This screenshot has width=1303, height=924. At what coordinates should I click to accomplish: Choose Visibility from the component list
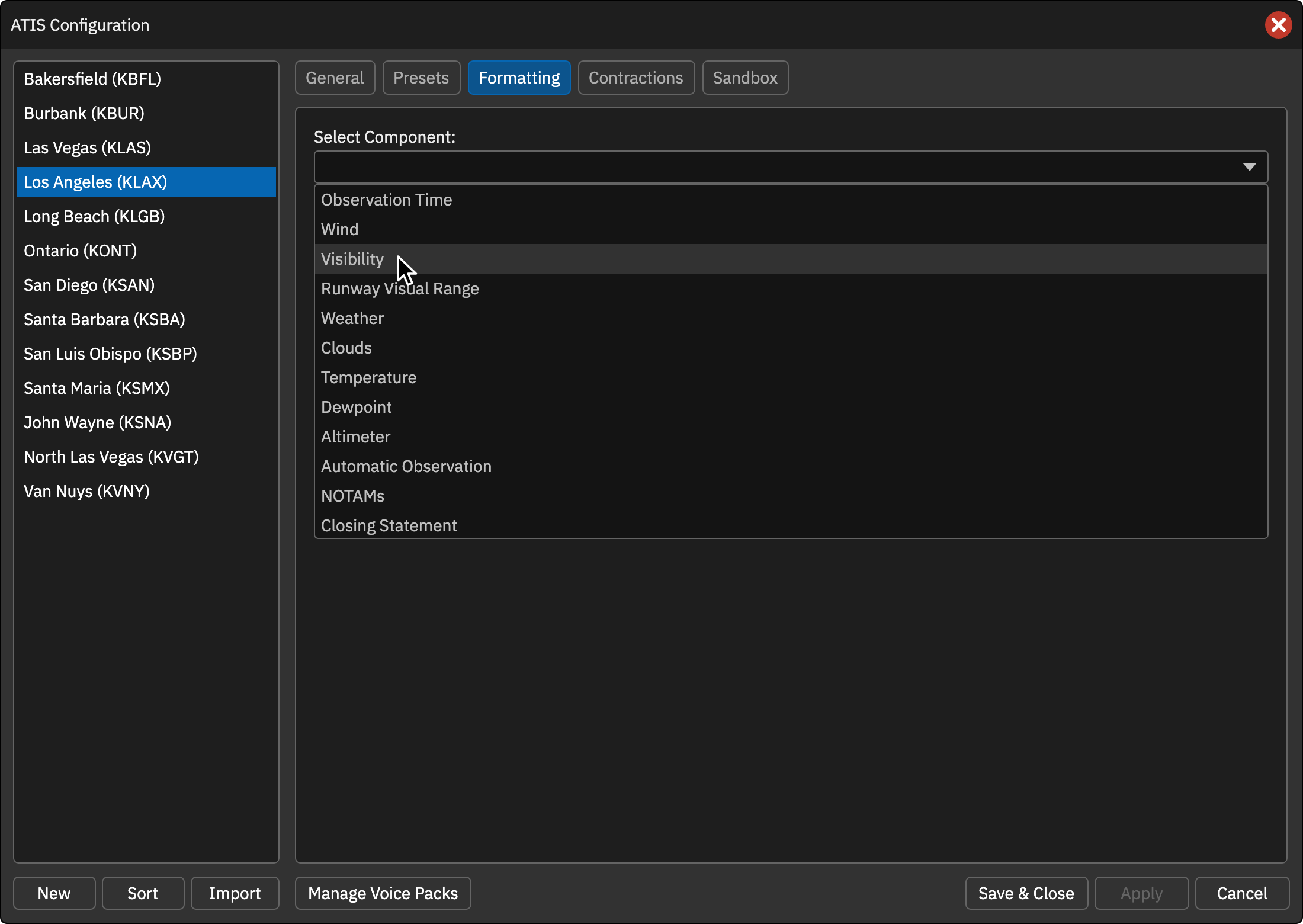pos(791,259)
